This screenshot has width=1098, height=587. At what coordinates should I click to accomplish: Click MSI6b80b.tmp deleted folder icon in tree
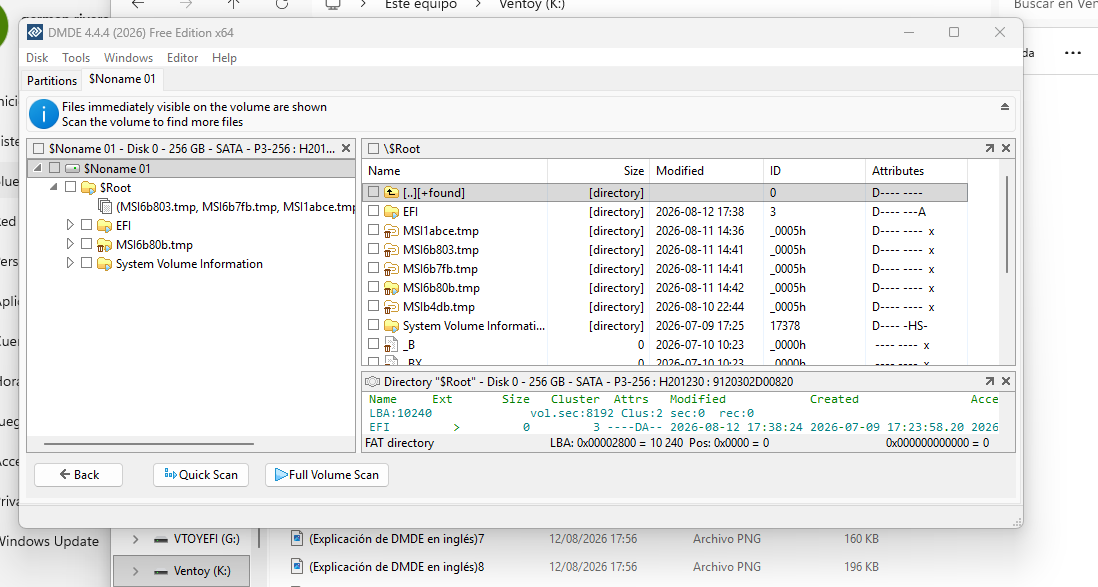pos(104,244)
